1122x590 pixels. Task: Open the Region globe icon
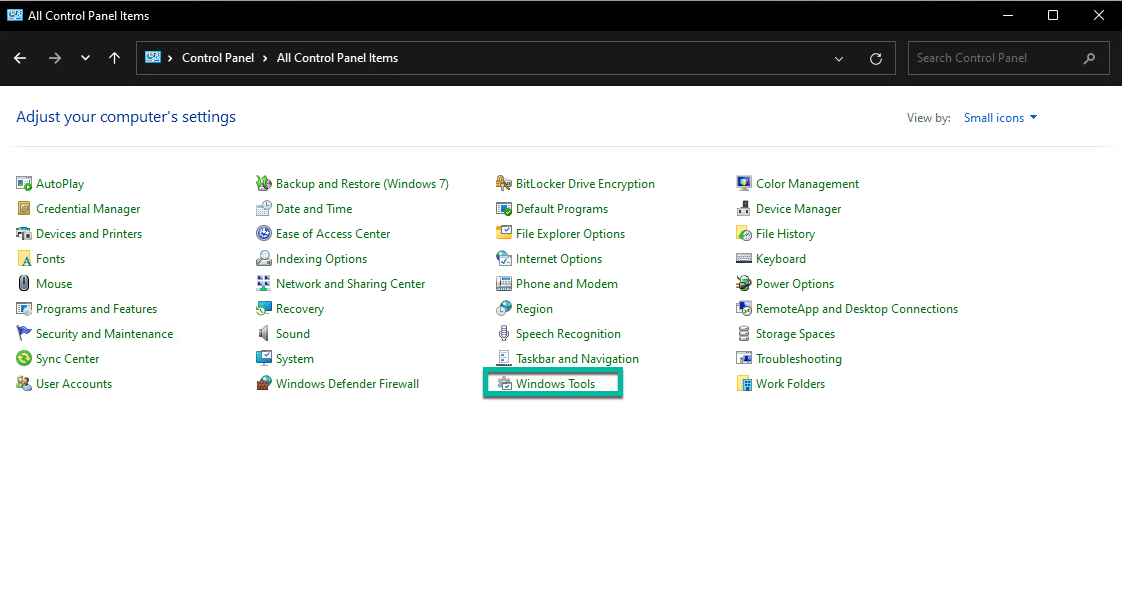pos(504,309)
